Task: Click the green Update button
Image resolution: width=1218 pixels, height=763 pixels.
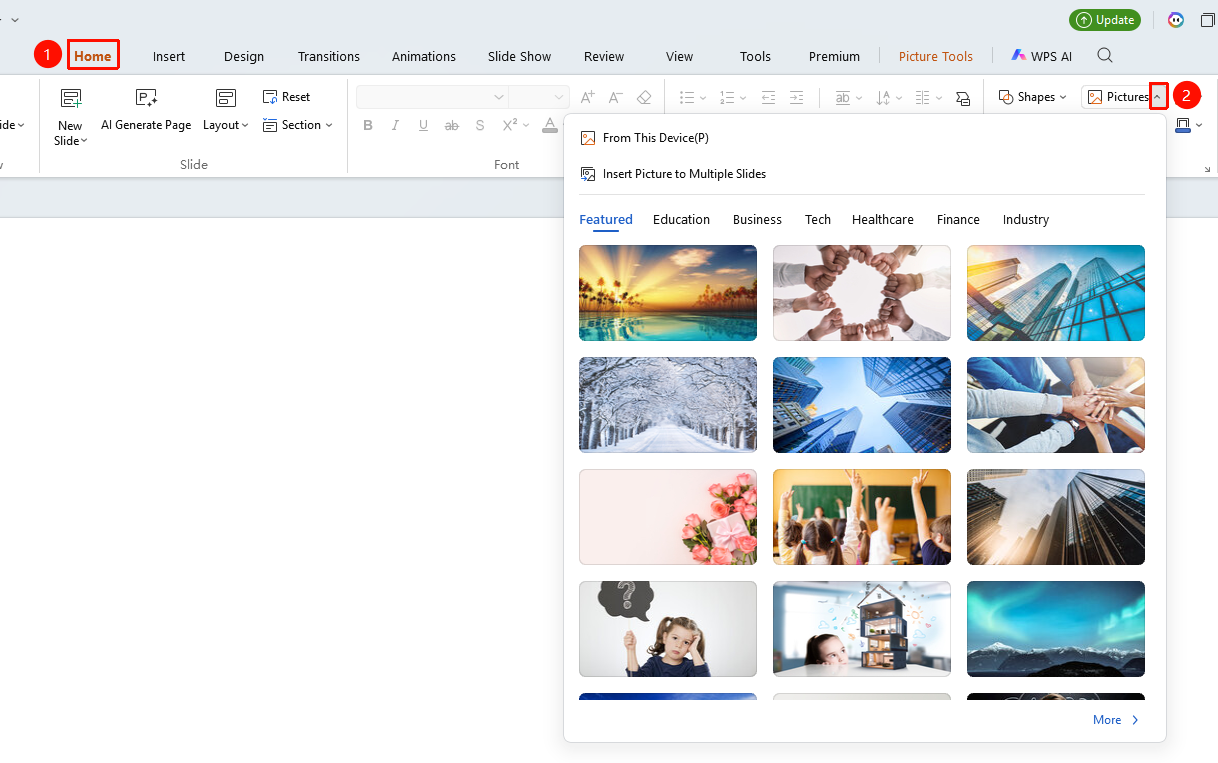Action: point(1104,20)
